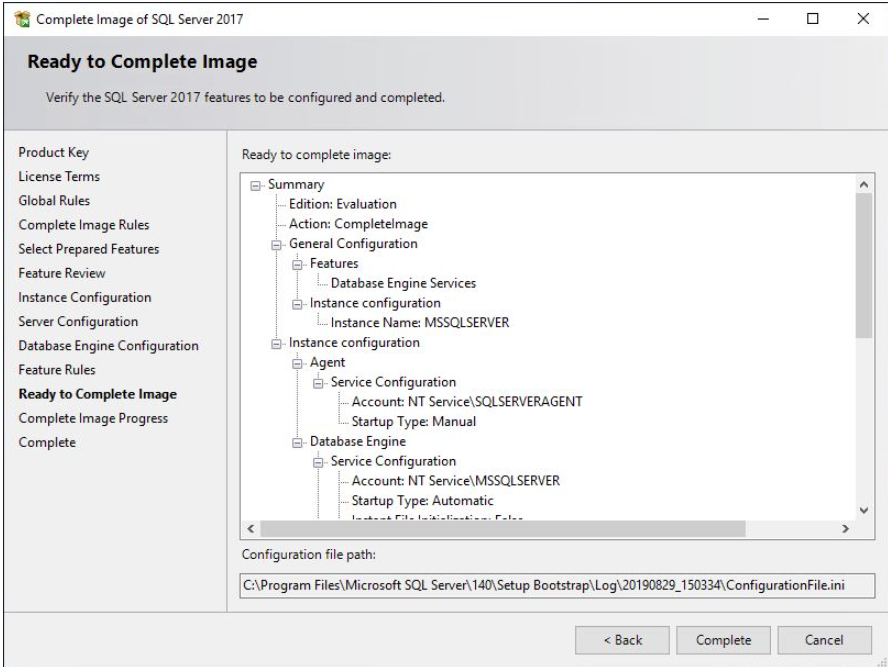The width and height of the screenshot is (888, 667).
Task: Select 'Database Engine Services' tree row
Action: 403,283
